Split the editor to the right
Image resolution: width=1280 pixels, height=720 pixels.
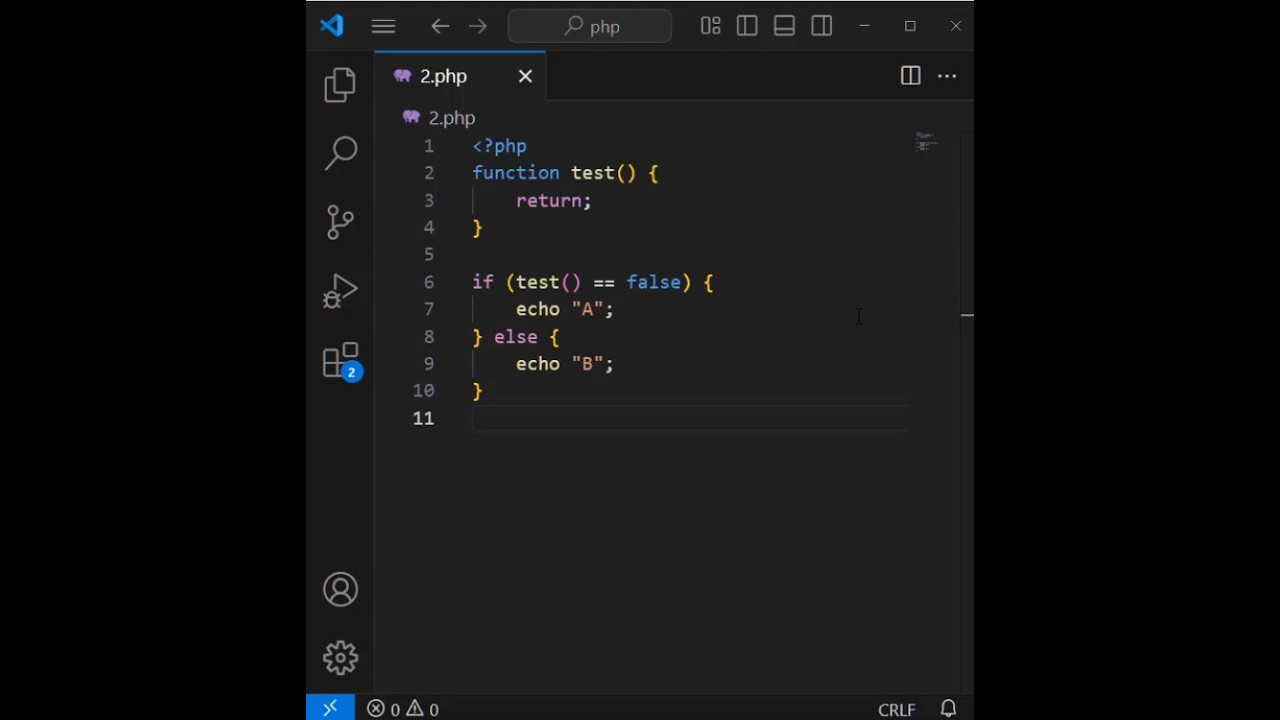[910, 76]
